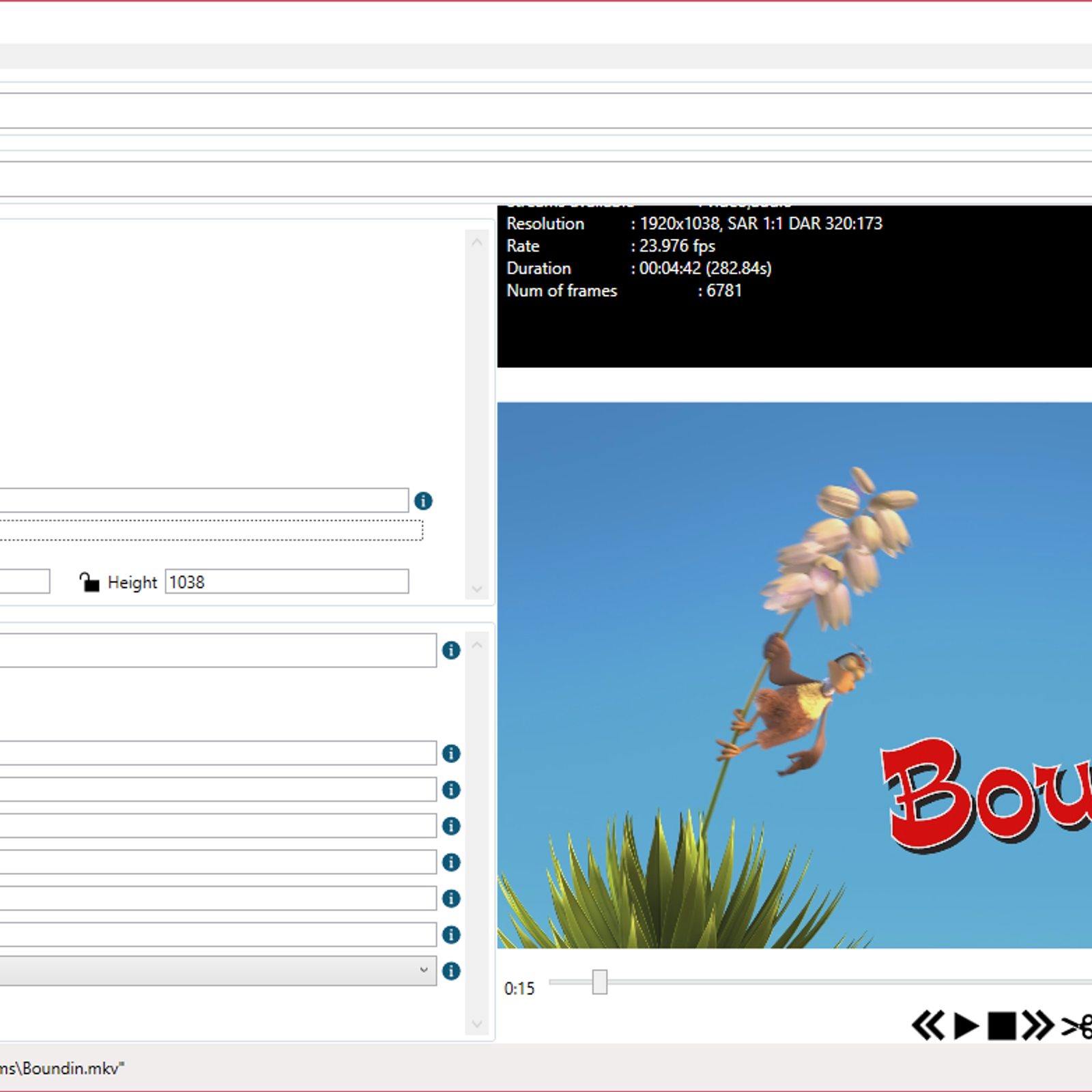The image size is (1092, 1092).
Task: Click the rewind double-arrow button
Action: [x=928, y=1026]
